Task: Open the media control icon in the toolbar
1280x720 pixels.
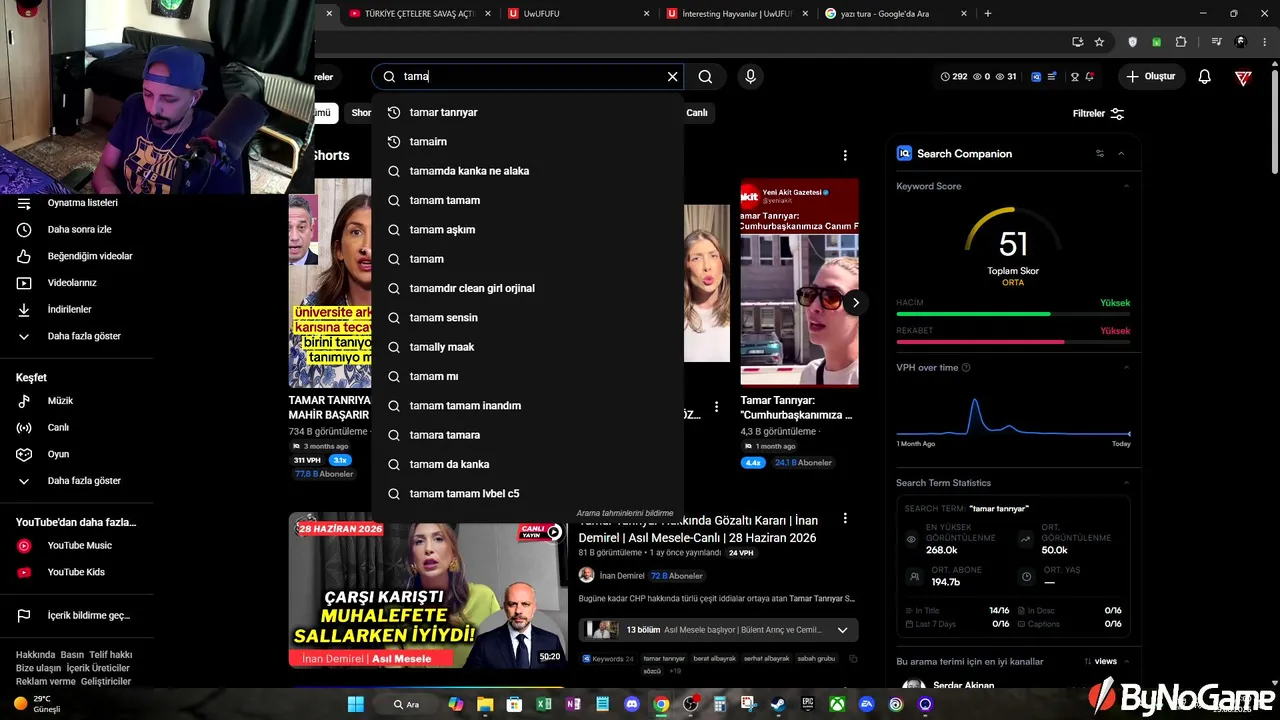Action: 1216,42
